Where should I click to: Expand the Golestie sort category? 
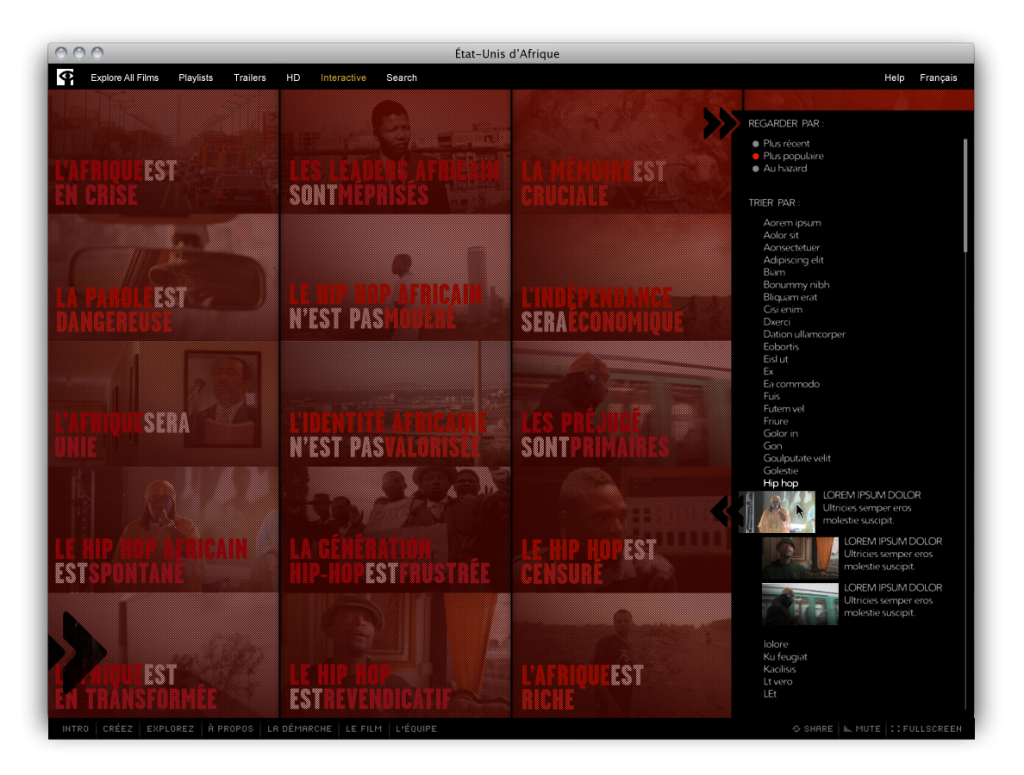(780, 471)
